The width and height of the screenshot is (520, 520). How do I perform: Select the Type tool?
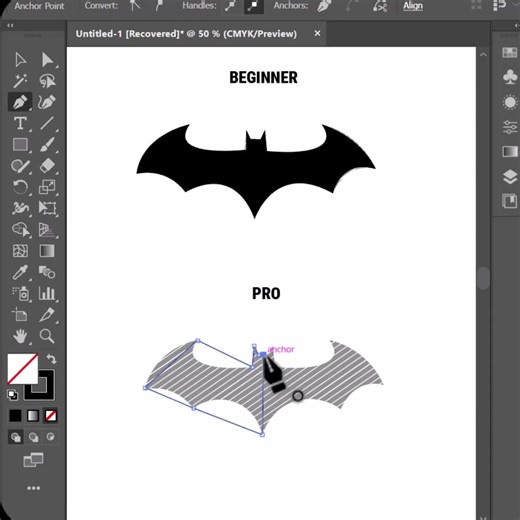pyautogui.click(x=20, y=123)
